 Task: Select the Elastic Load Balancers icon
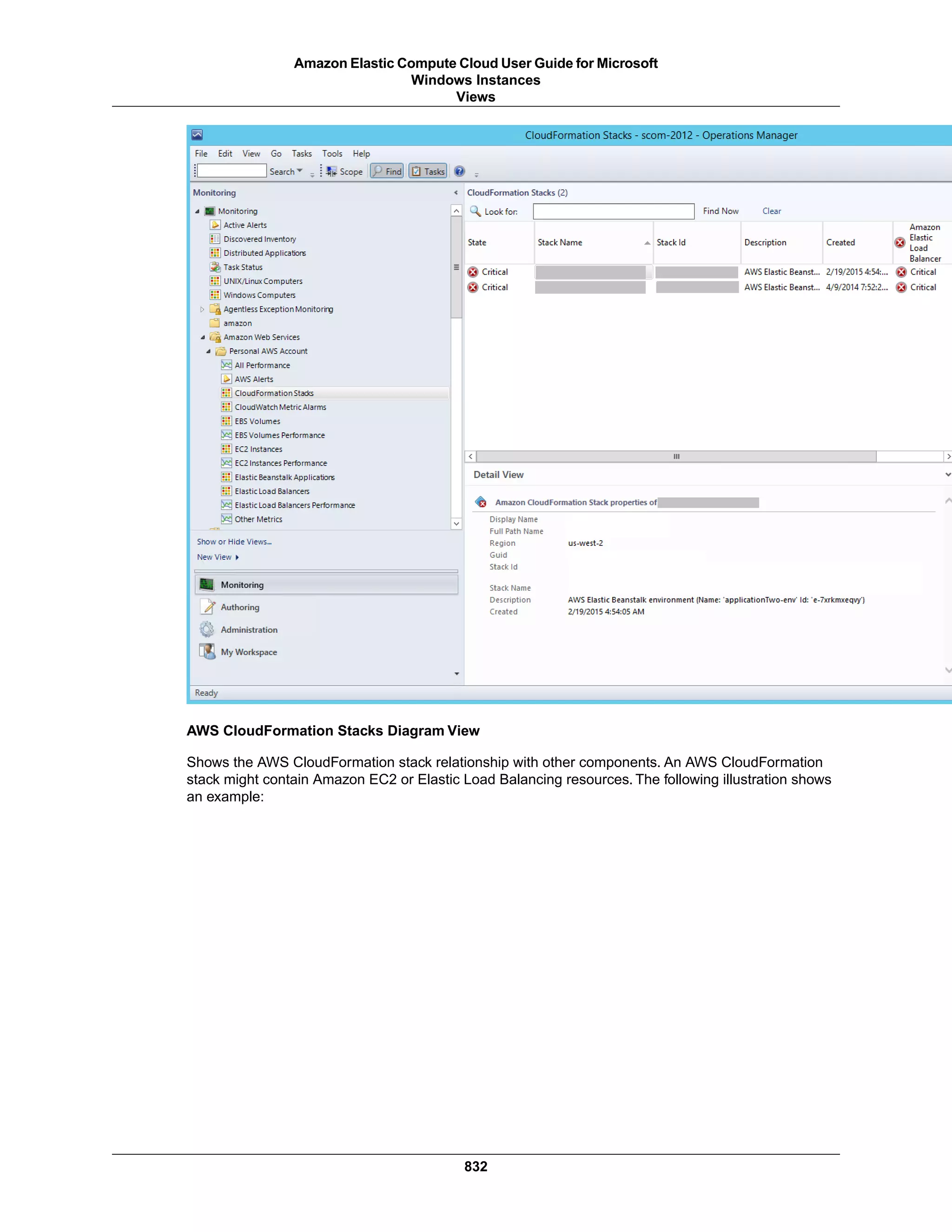tap(226, 491)
